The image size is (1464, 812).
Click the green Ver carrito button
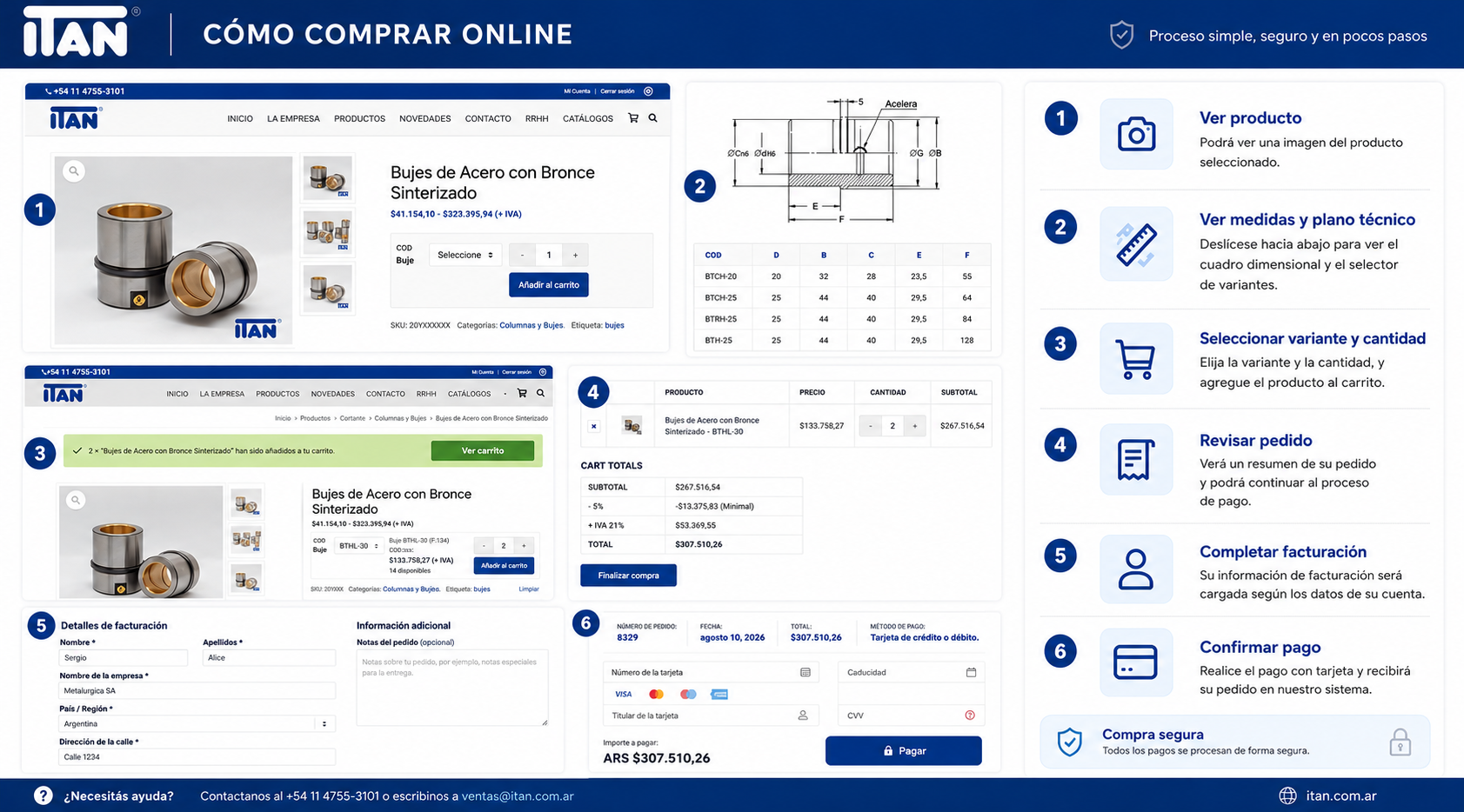[x=483, y=450]
